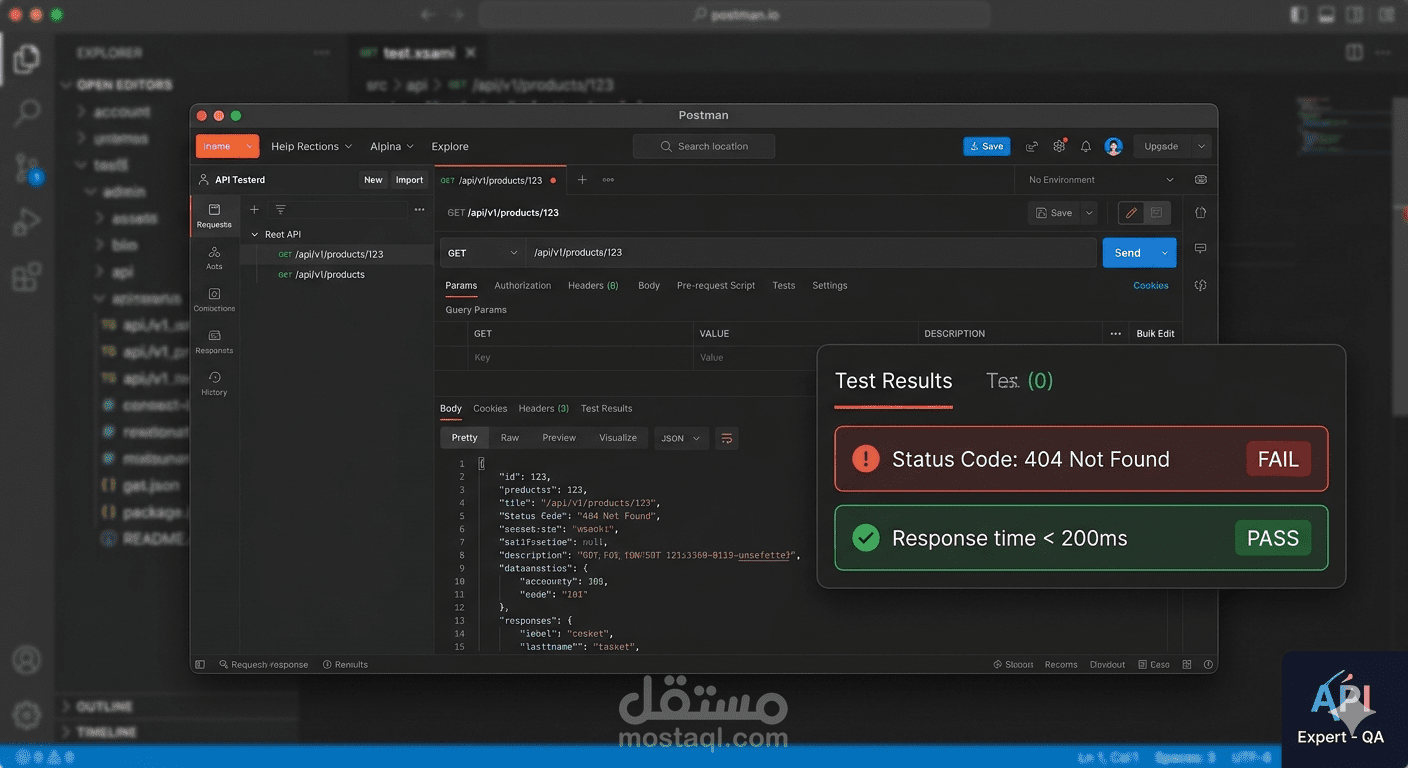
Task: Switch to the Authorization tab
Action: pyautogui.click(x=522, y=285)
